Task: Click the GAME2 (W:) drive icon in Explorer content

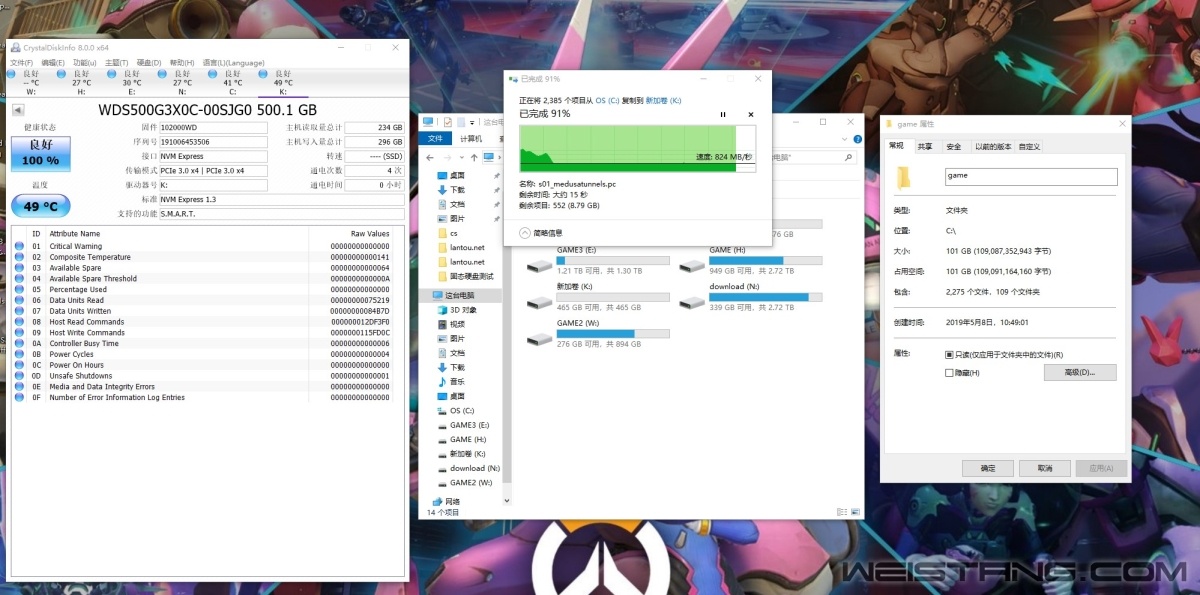Action: pyautogui.click(x=540, y=338)
